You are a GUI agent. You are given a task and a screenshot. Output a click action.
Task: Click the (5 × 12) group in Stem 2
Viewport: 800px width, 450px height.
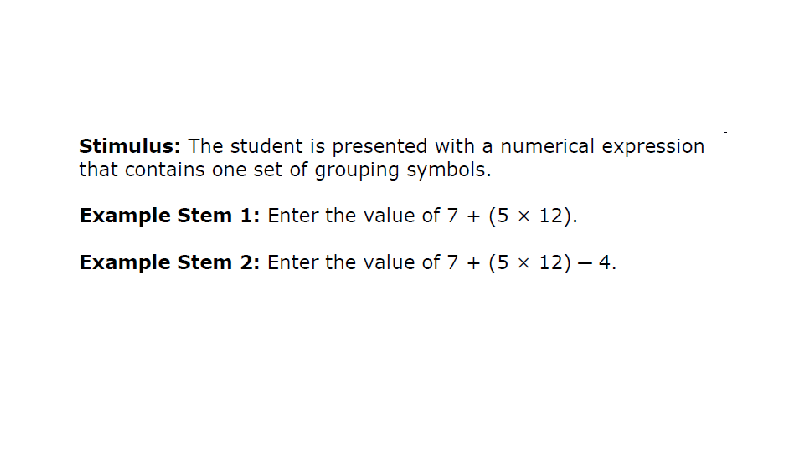click(530, 263)
